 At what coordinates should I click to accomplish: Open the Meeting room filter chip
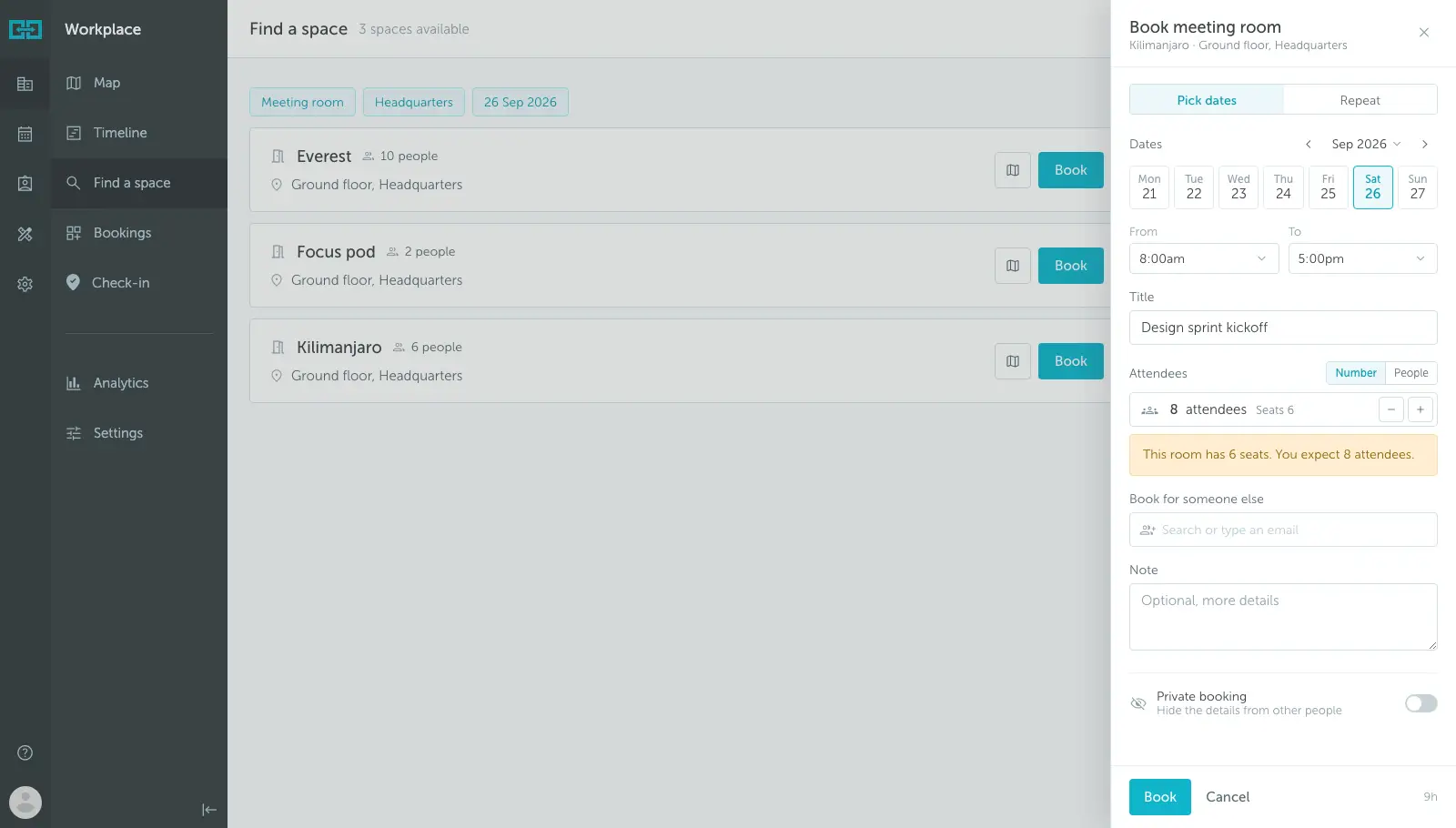(302, 102)
